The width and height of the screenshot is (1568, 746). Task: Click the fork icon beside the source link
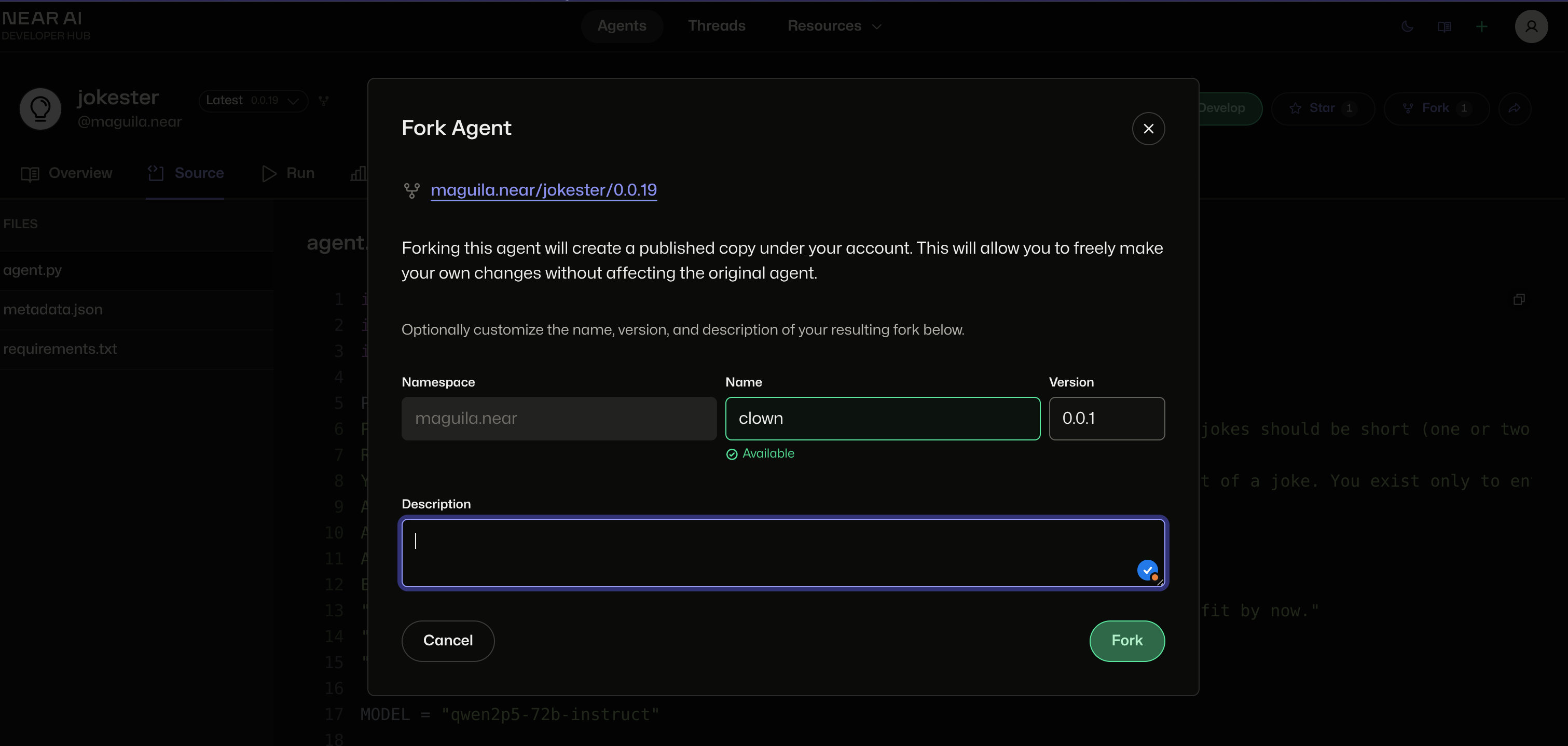coord(411,191)
